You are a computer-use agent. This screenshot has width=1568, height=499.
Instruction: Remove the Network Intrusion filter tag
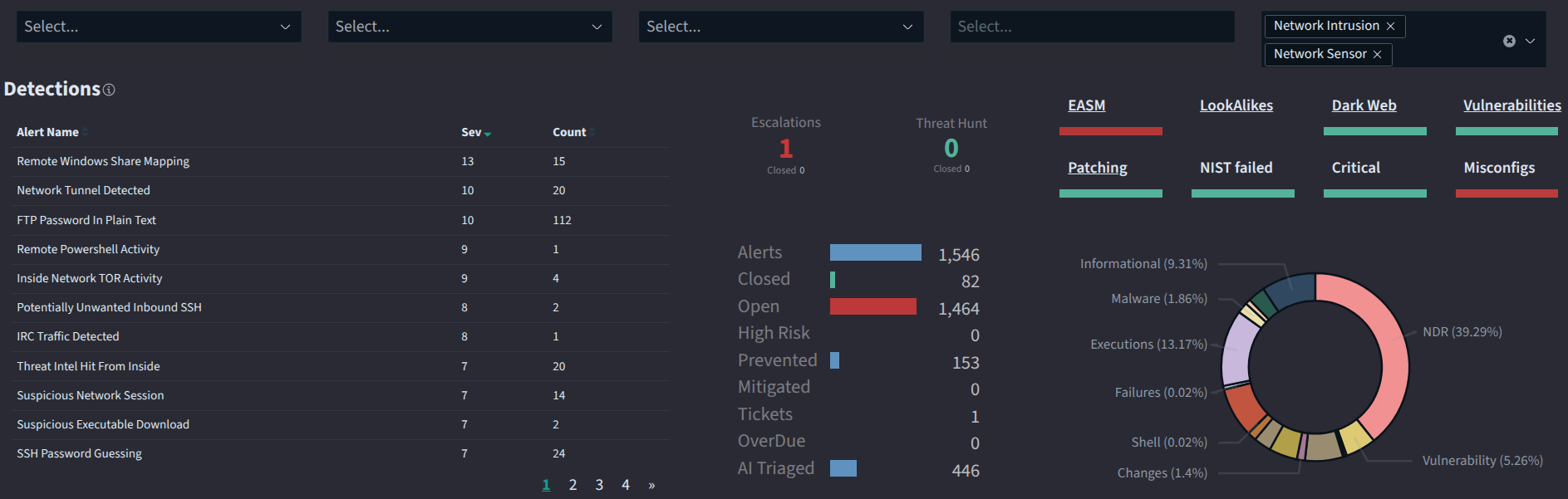pos(1390,27)
